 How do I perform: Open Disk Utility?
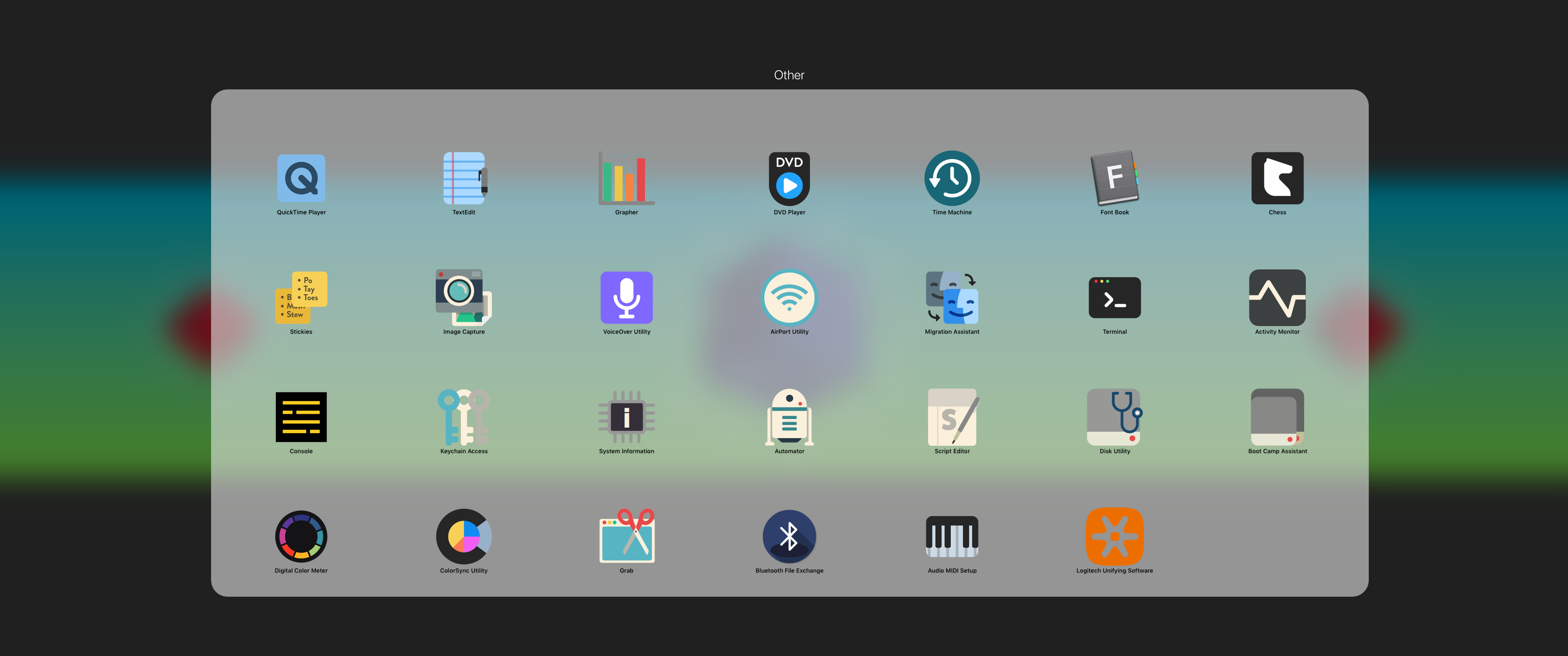1114,417
